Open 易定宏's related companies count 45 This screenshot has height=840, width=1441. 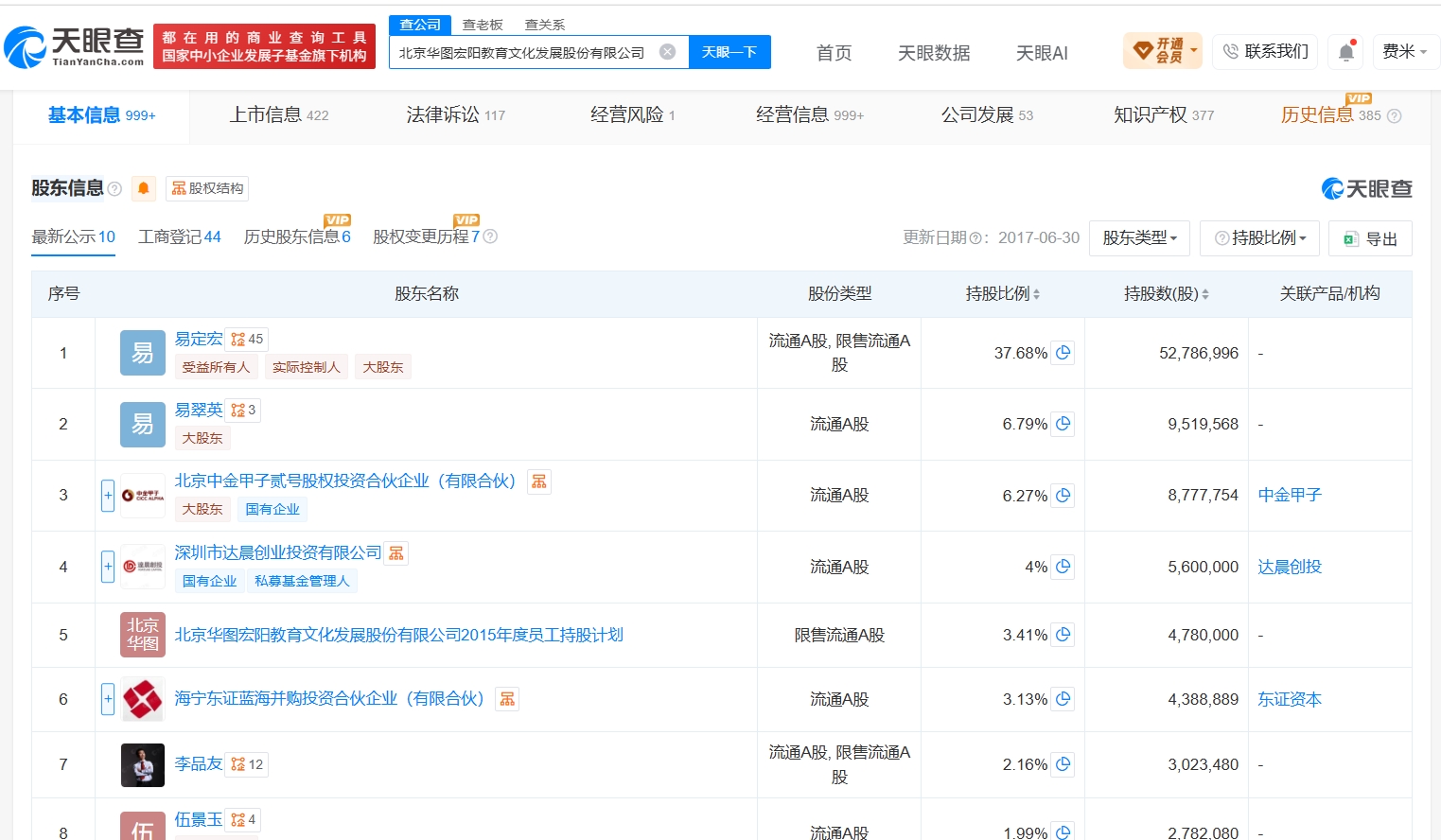(x=248, y=339)
